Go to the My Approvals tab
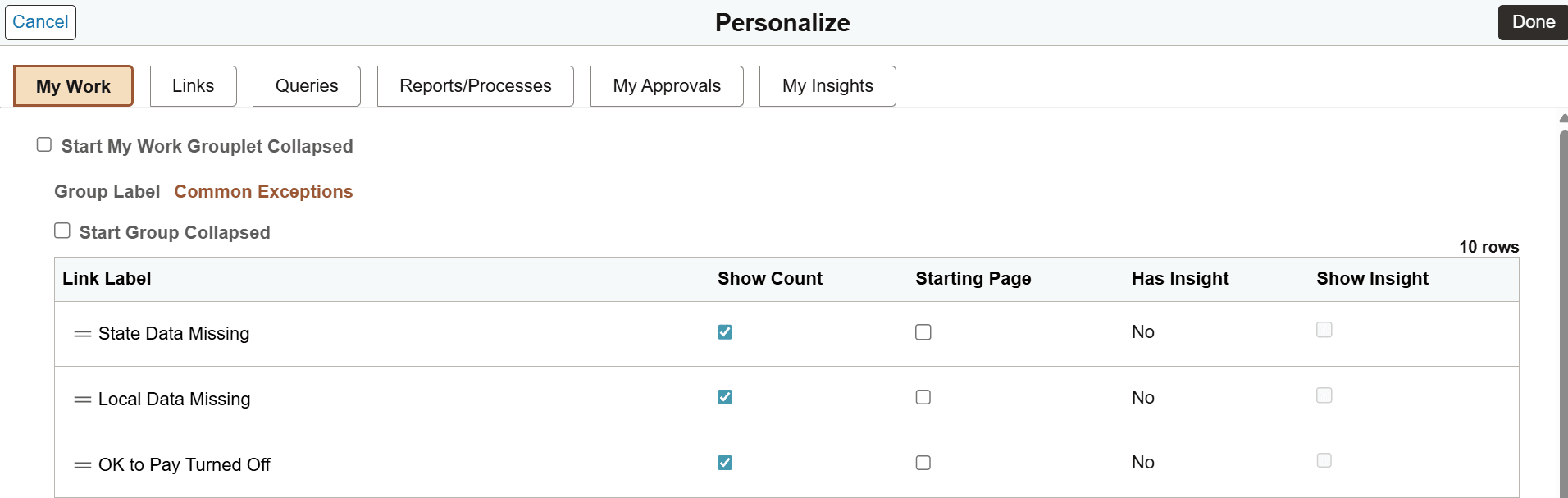The height and width of the screenshot is (498, 1568). pyautogui.click(x=667, y=86)
